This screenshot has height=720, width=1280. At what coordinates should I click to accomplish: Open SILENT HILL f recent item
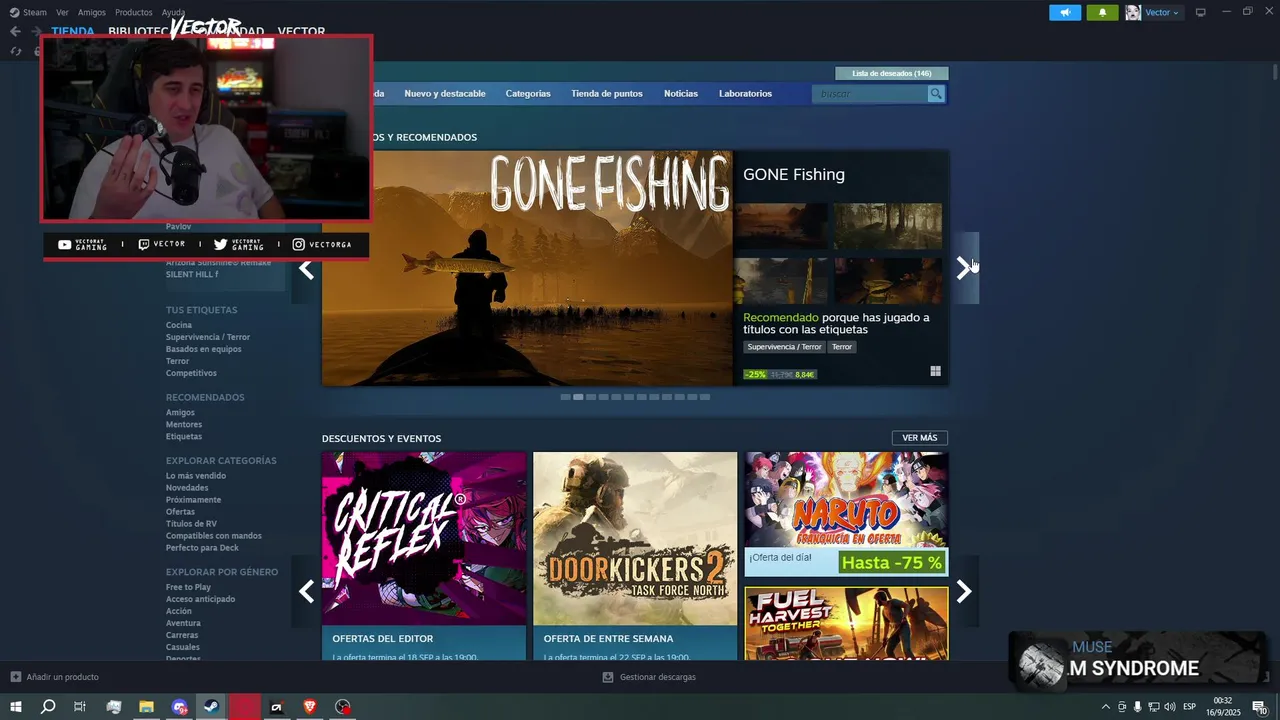[x=192, y=274]
